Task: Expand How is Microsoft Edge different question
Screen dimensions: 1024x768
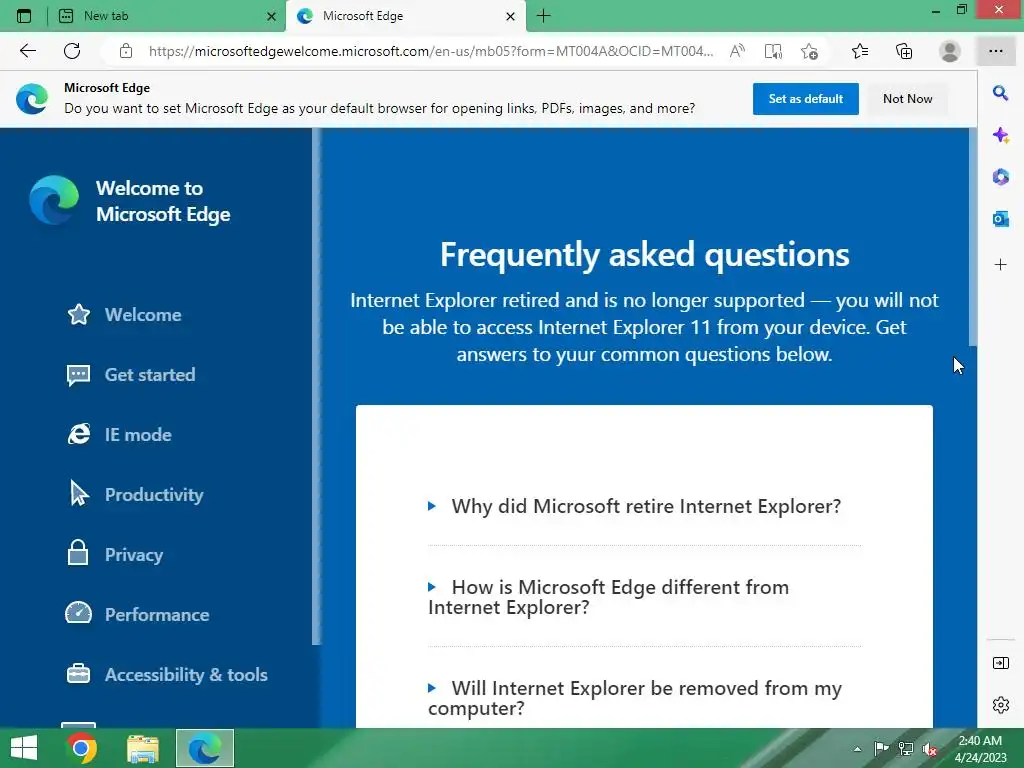Action: pos(609,597)
